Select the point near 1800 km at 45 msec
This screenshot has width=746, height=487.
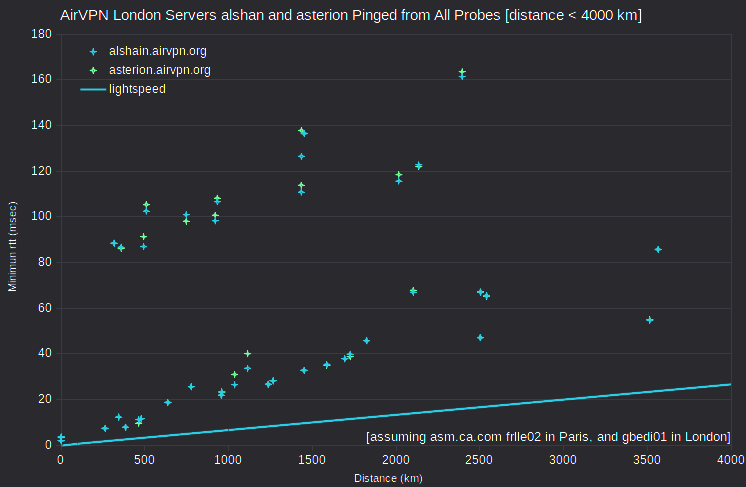[366, 341]
